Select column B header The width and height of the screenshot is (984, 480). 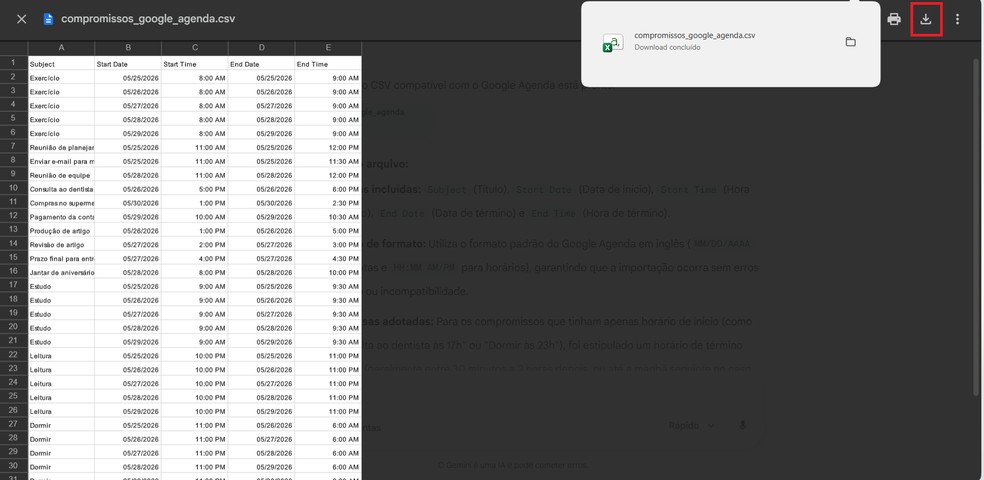pos(128,48)
